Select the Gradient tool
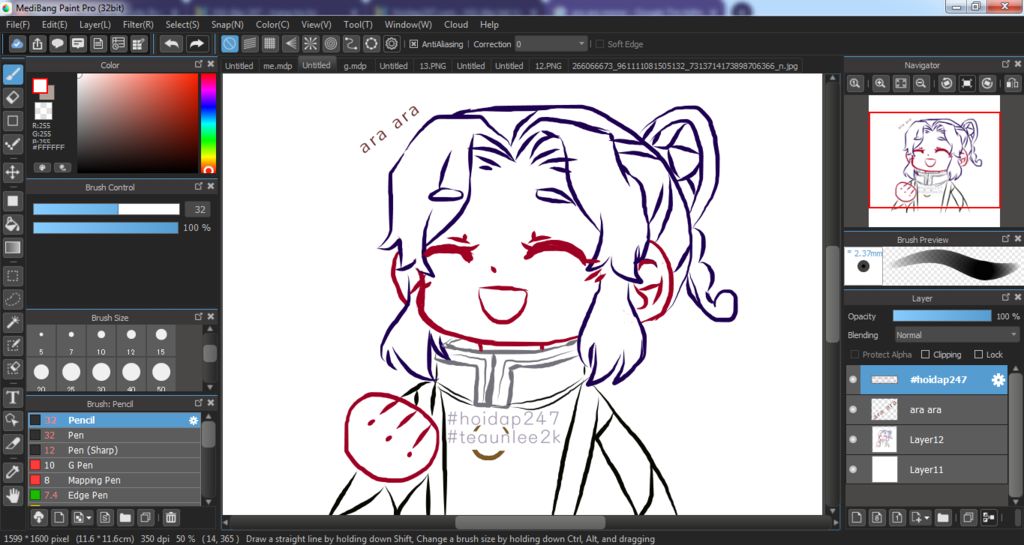 coord(12,248)
